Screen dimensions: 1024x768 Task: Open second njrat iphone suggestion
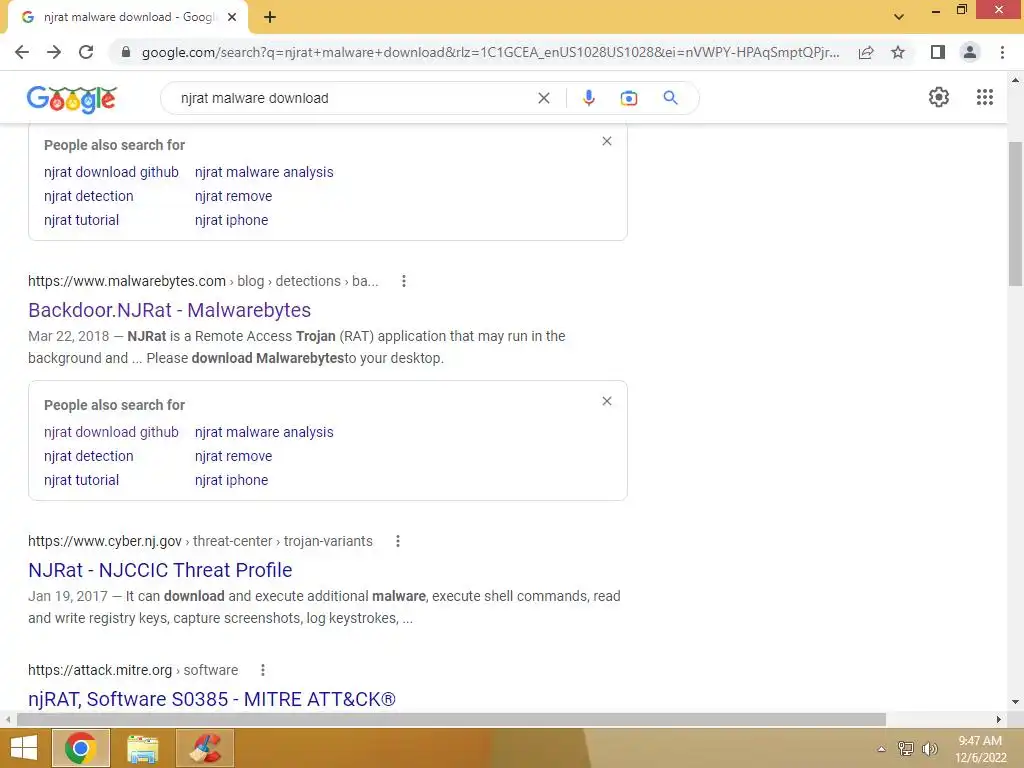click(x=231, y=480)
